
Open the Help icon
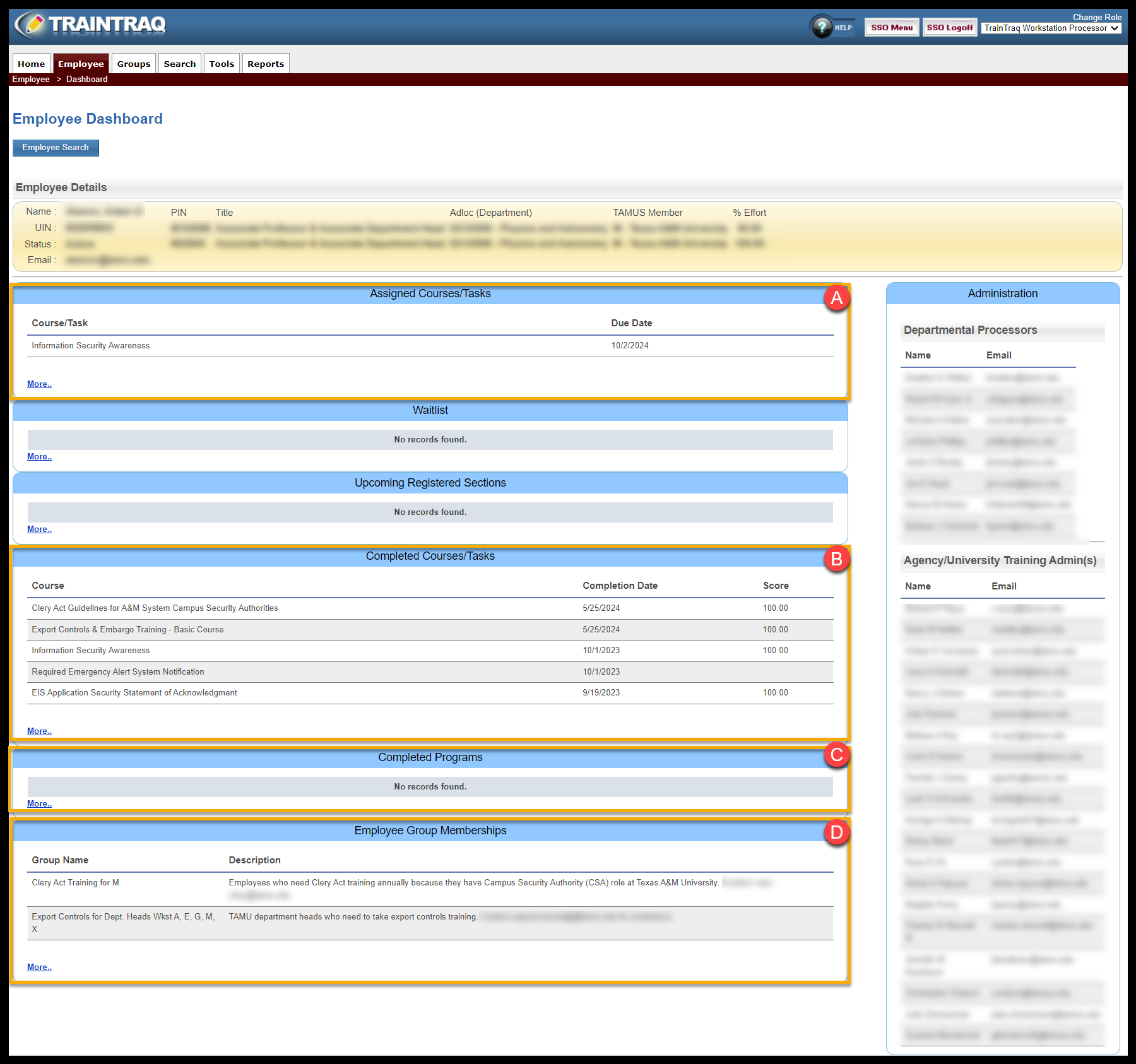[822, 27]
